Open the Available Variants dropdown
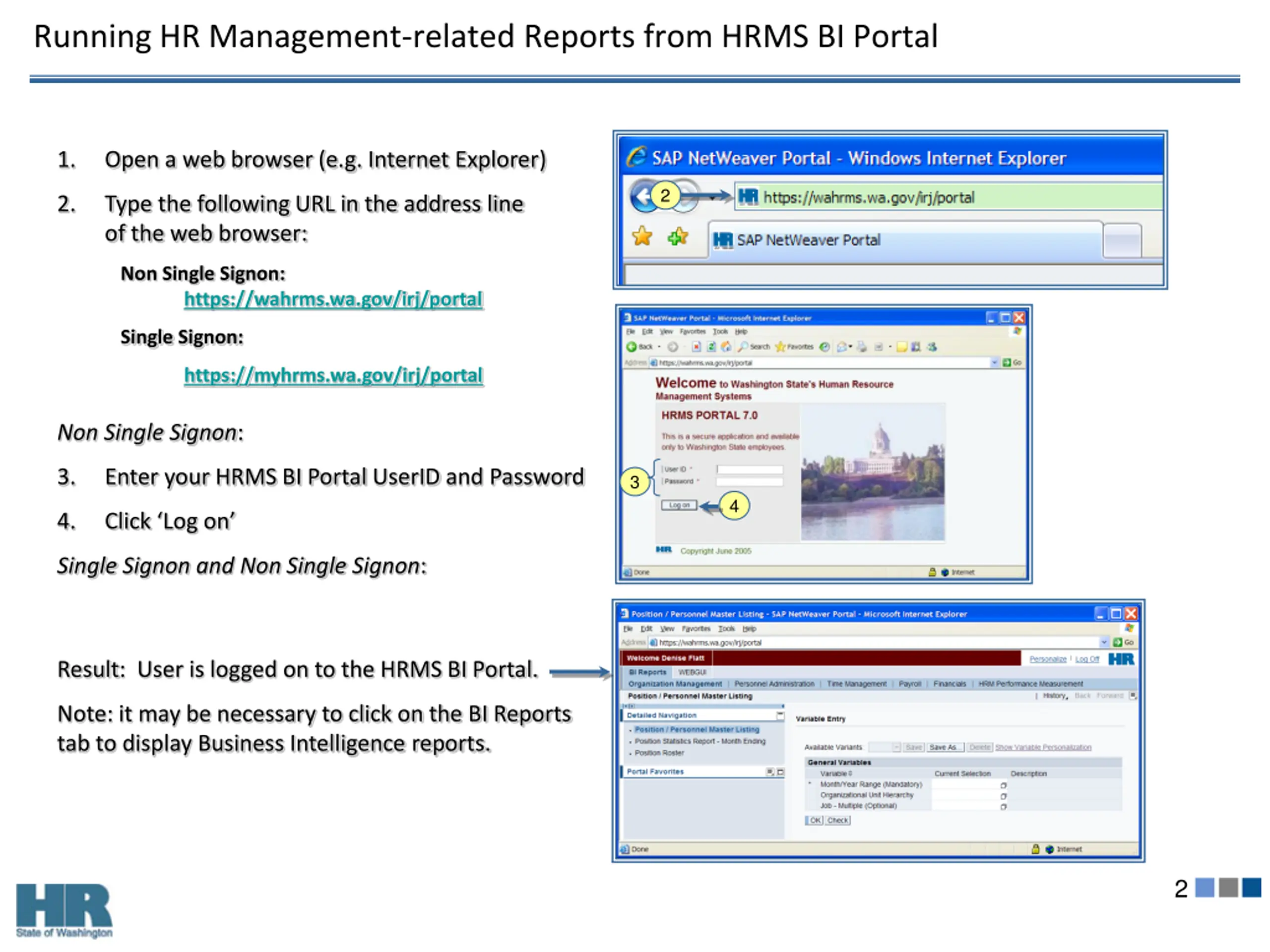1270x952 pixels. coord(884,747)
